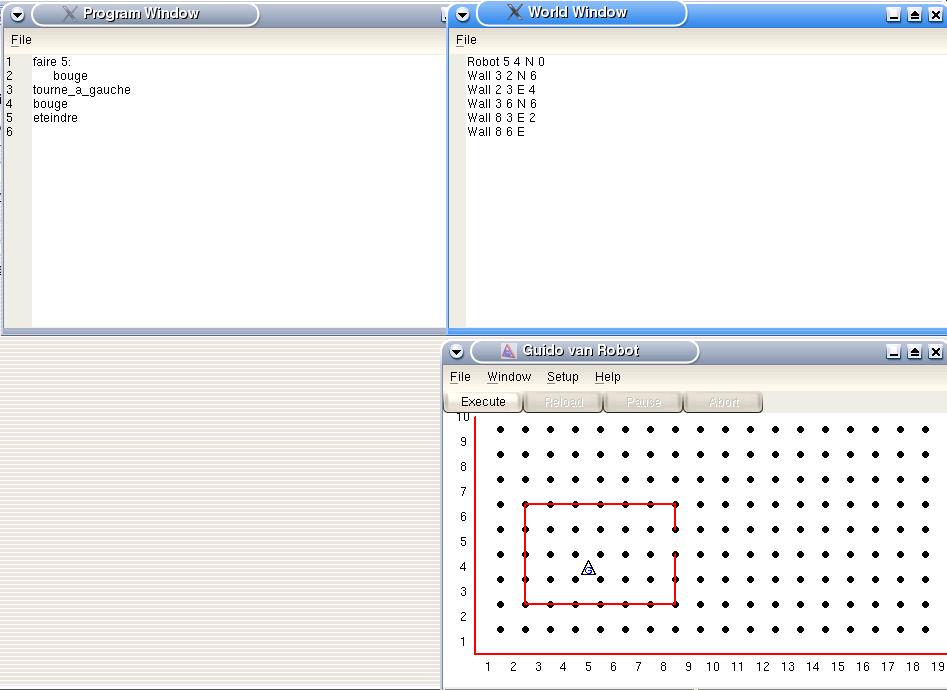The width and height of the screenshot is (947, 690).
Task: Click the 'faire 5:' program line
Action: click(x=52, y=62)
